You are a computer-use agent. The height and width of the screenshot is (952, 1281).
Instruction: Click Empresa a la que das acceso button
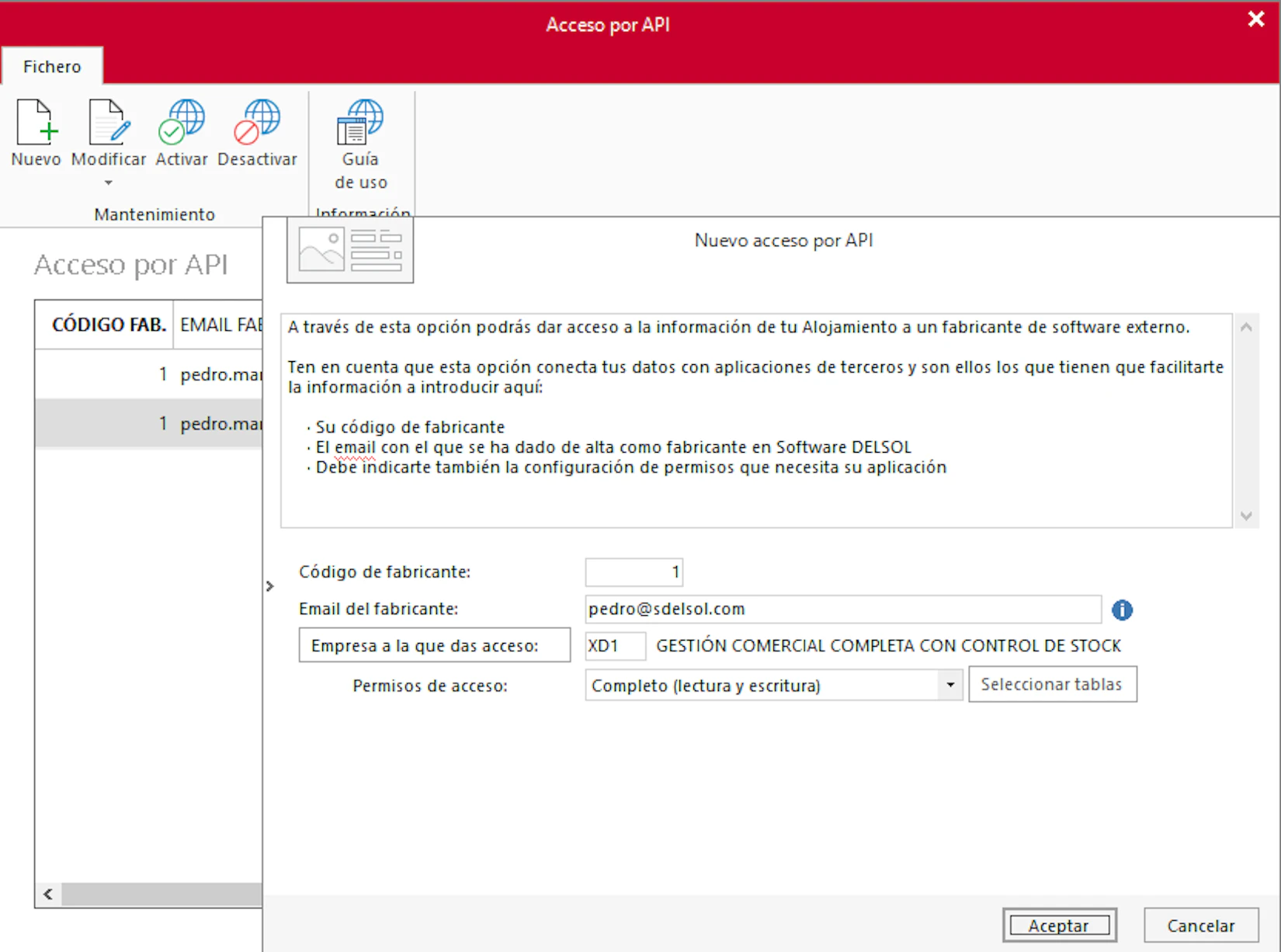pyautogui.click(x=434, y=646)
